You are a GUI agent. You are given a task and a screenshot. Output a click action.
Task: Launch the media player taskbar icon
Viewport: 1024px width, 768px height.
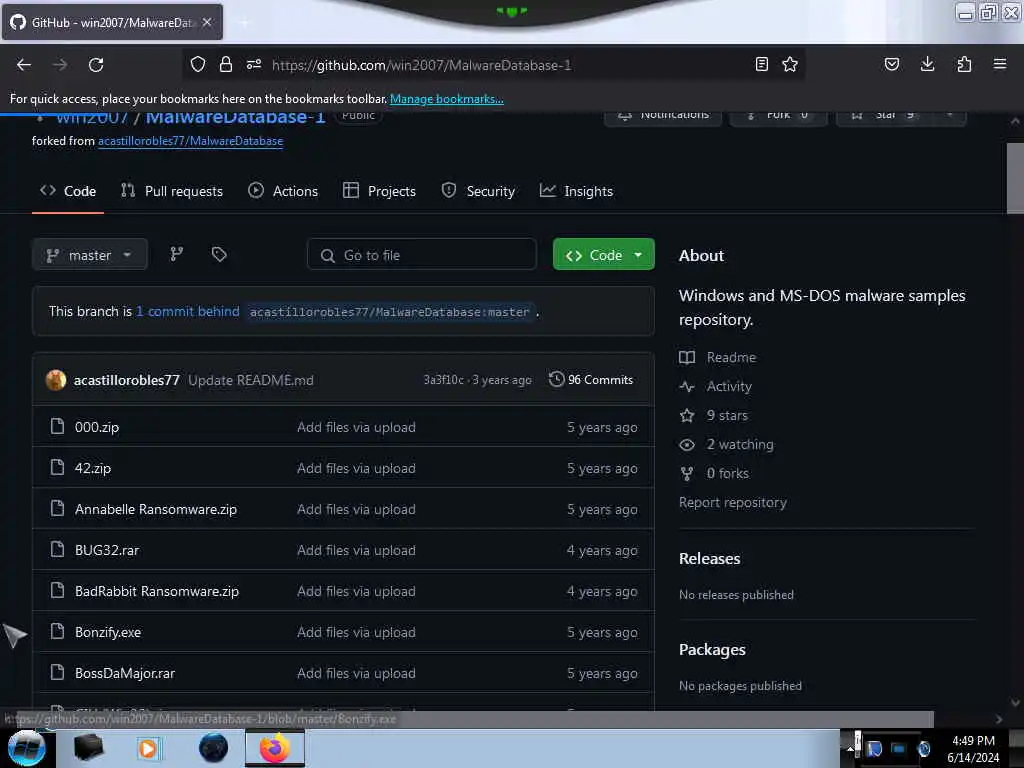148,748
